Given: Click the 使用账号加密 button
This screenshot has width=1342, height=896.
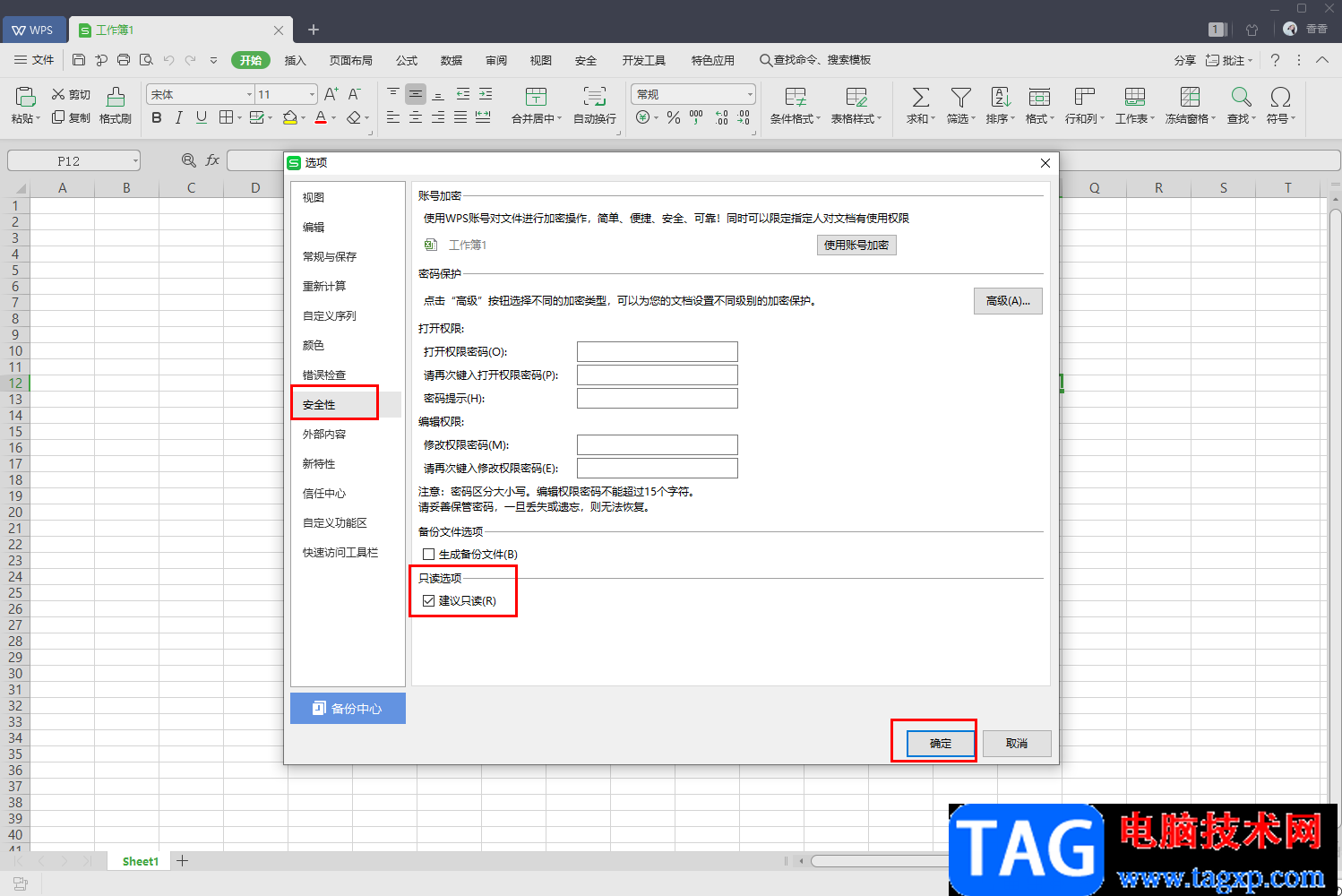Looking at the screenshot, I should (x=856, y=245).
